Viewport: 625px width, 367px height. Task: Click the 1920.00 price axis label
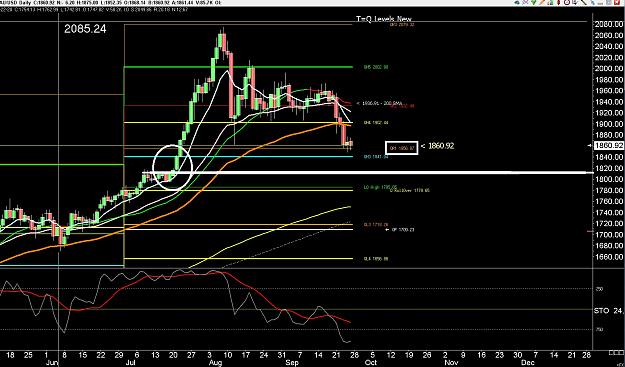pyautogui.click(x=609, y=113)
